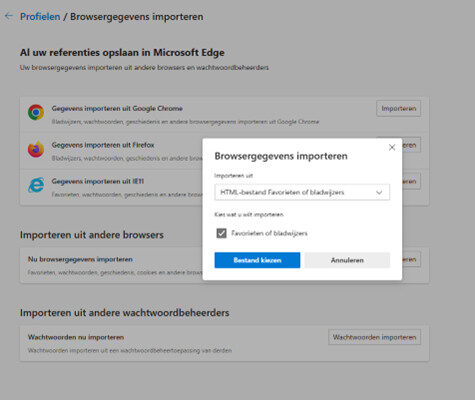Click the Wachtwoorden importeren button

tap(374, 337)
